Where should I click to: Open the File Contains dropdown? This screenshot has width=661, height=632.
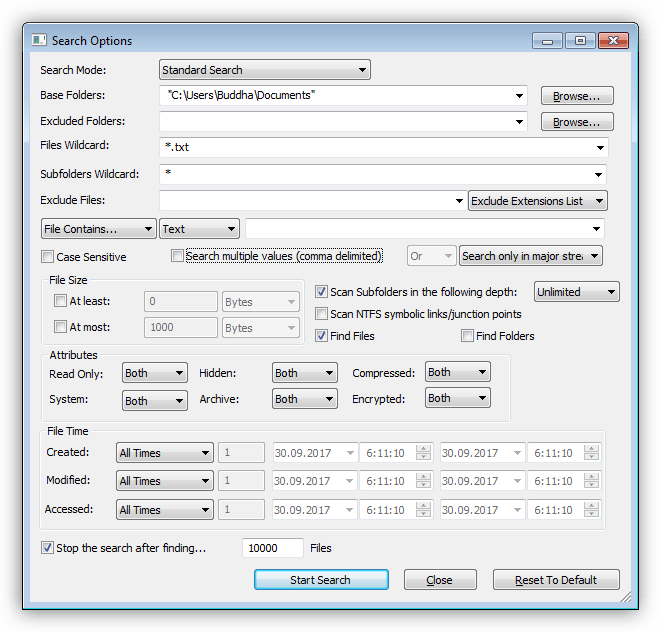99,229
